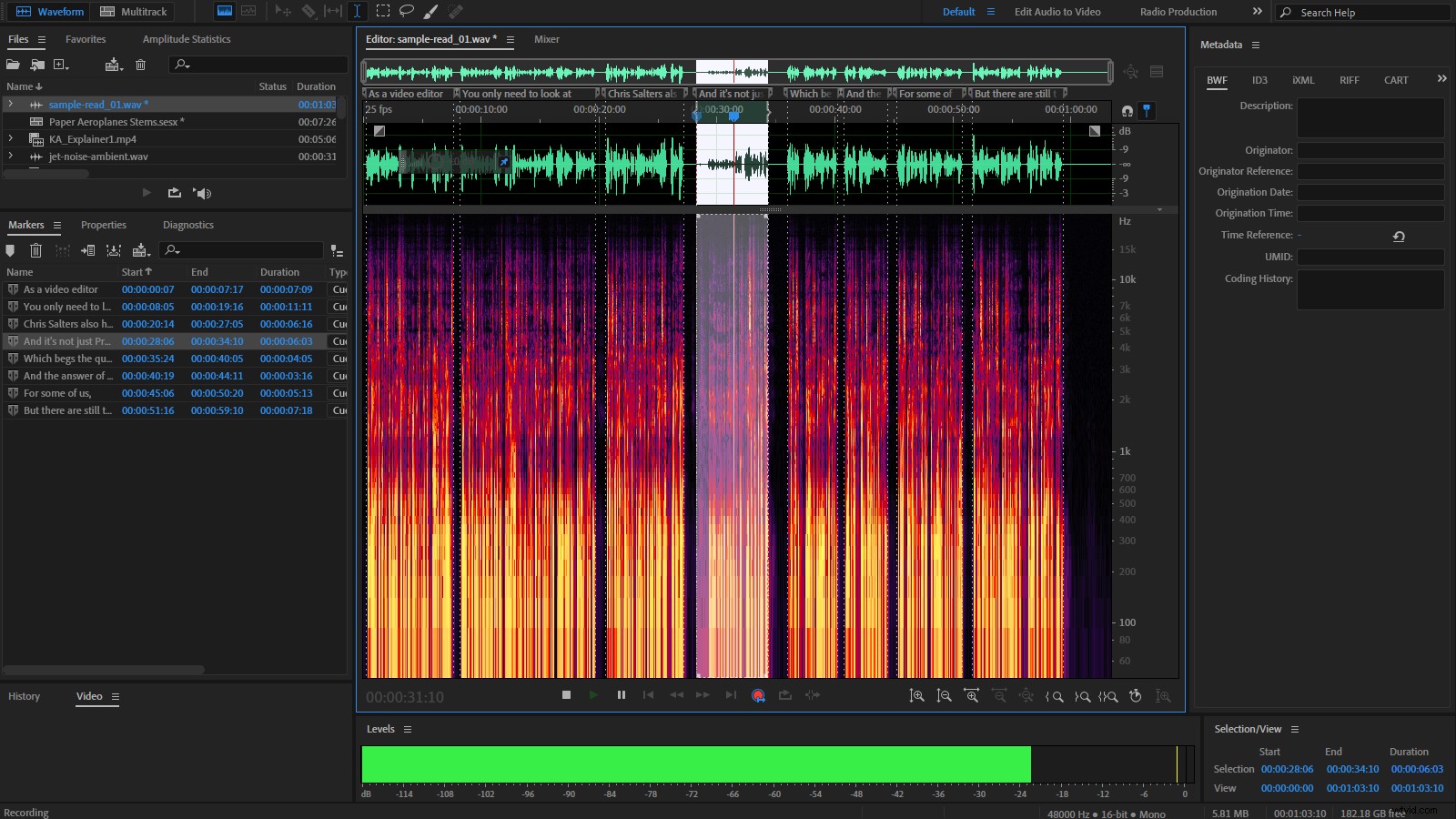The image size is (1456, 819).
Task: Open the Edit Audio to Video workspace
Action: (x=1057, y=12)
